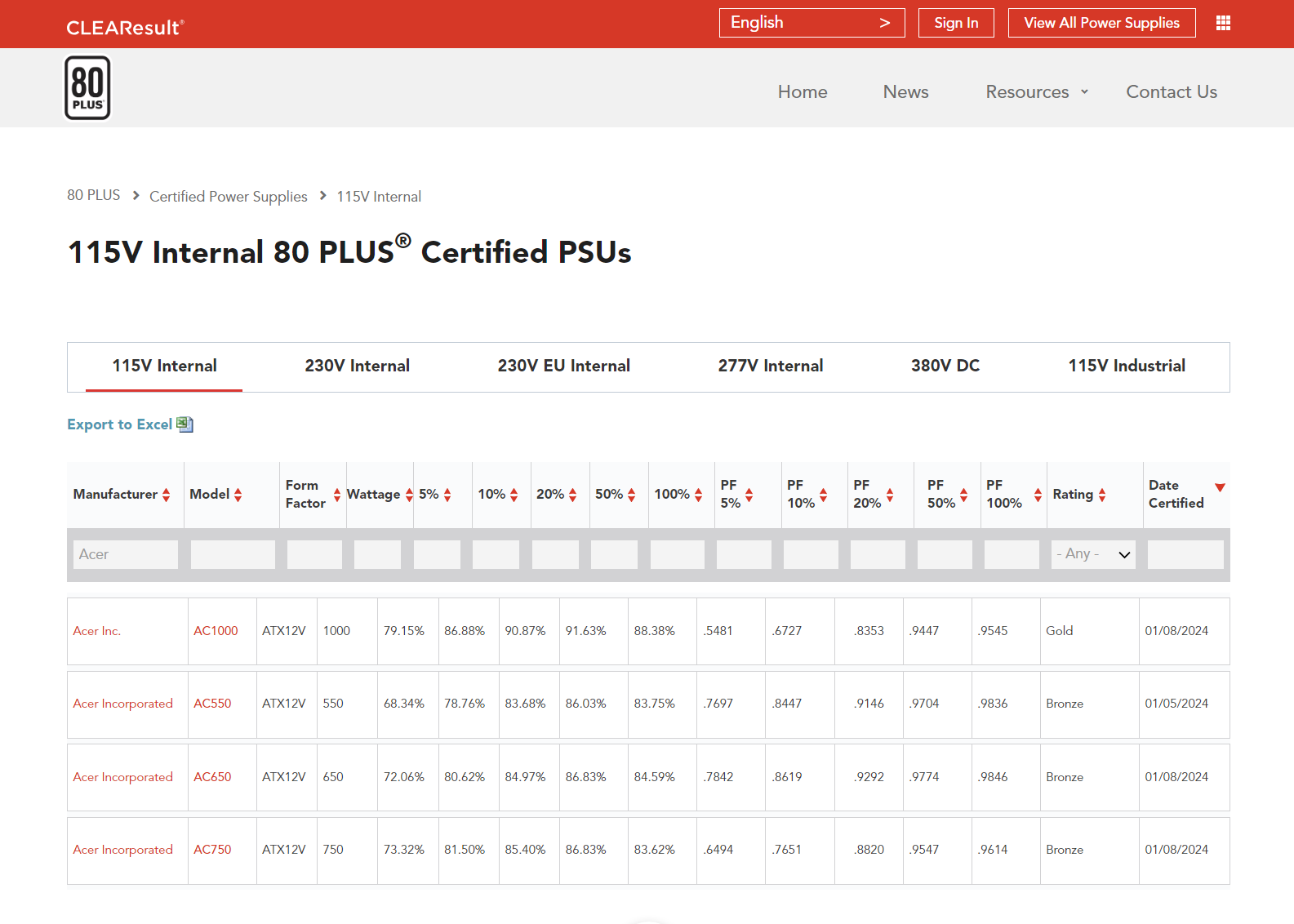Image resolution: width=1294 pixels, height=924 pixels.
Task: Open the AC1000 model link
Action: click(x=216, y=631)
